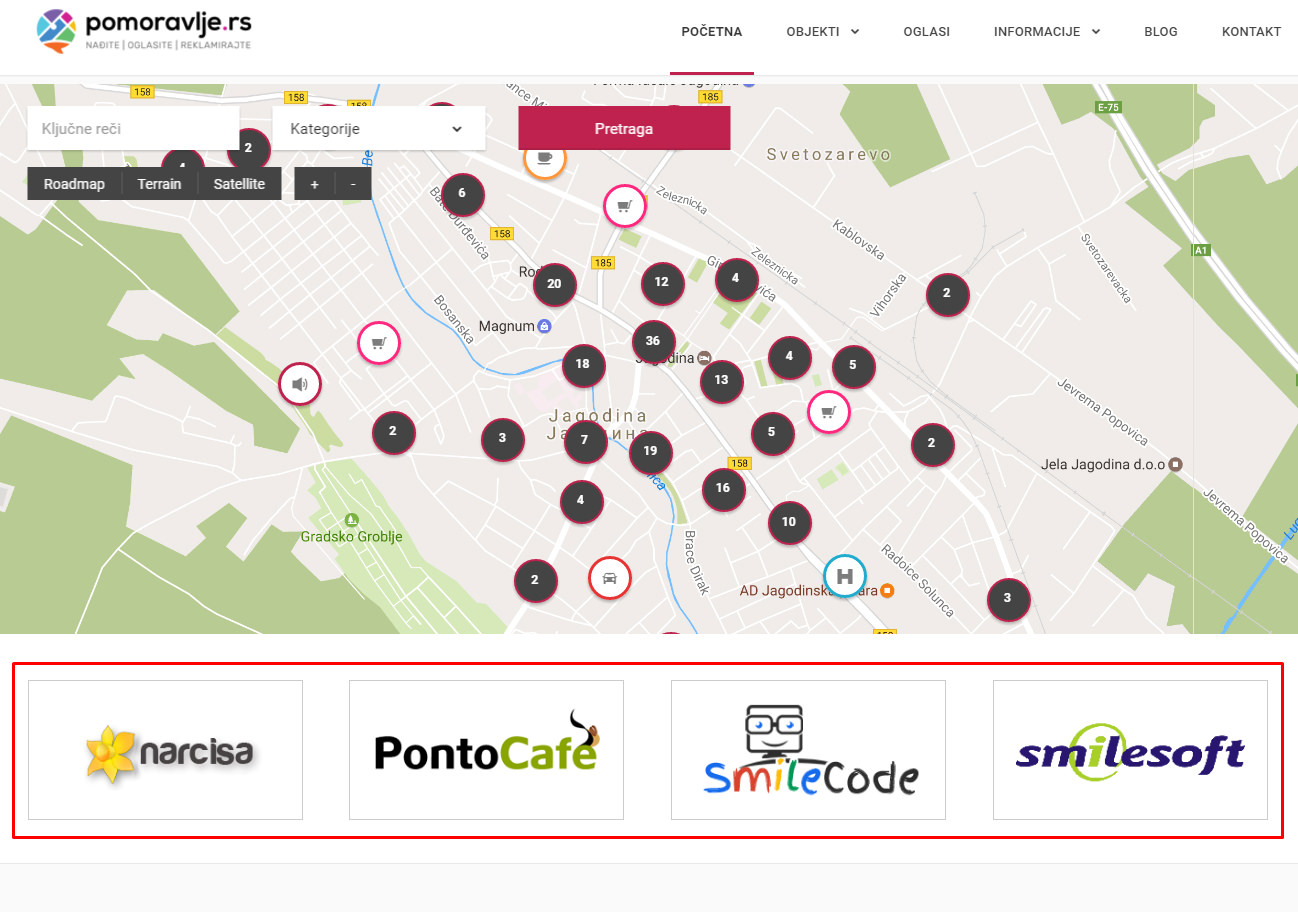
Task: Expand the OBJEKTI menu
Action: click(823, 31)
